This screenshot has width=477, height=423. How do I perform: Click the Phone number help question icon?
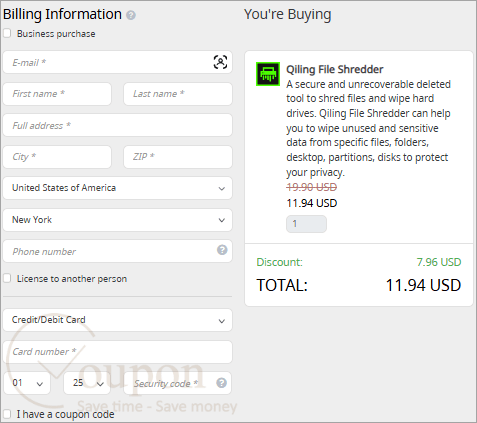click(222, 250)
